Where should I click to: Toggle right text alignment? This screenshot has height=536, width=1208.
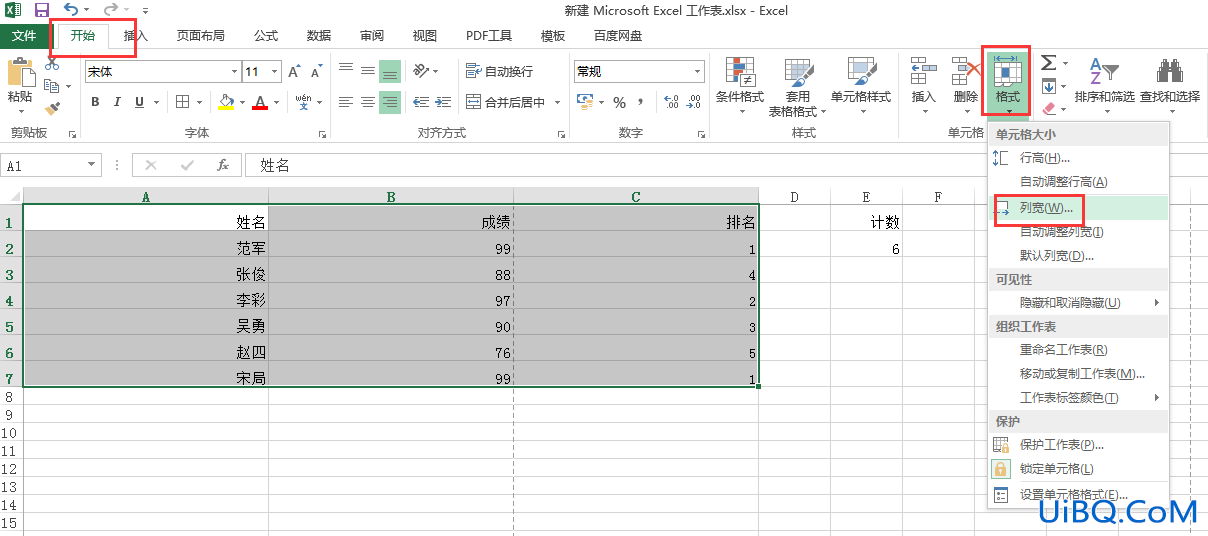[390, 102]
